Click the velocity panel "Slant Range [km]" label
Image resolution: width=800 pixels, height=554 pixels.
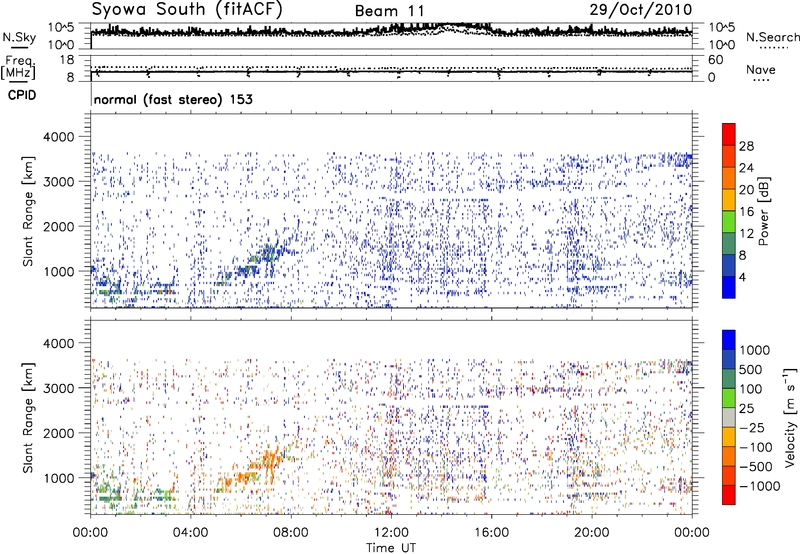28,418
